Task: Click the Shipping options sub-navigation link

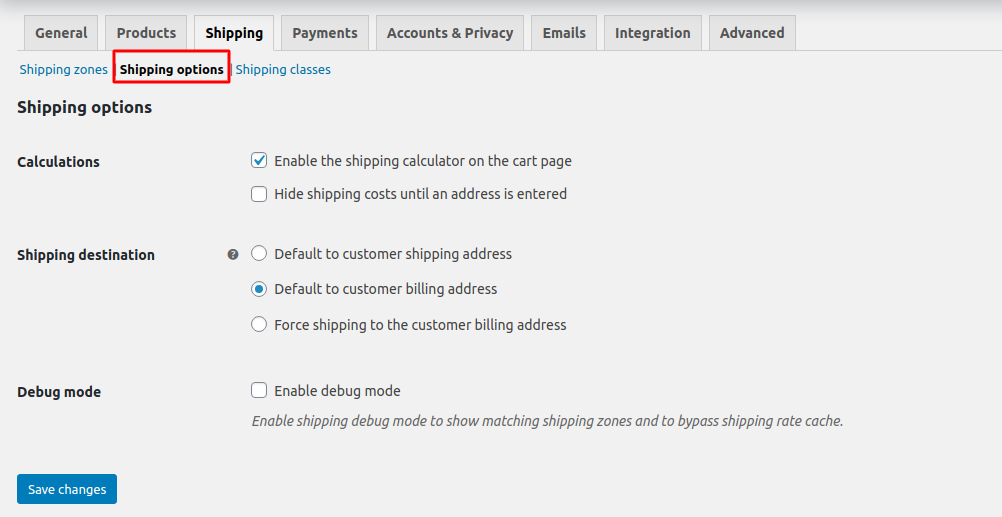Action: coord(172,70)
